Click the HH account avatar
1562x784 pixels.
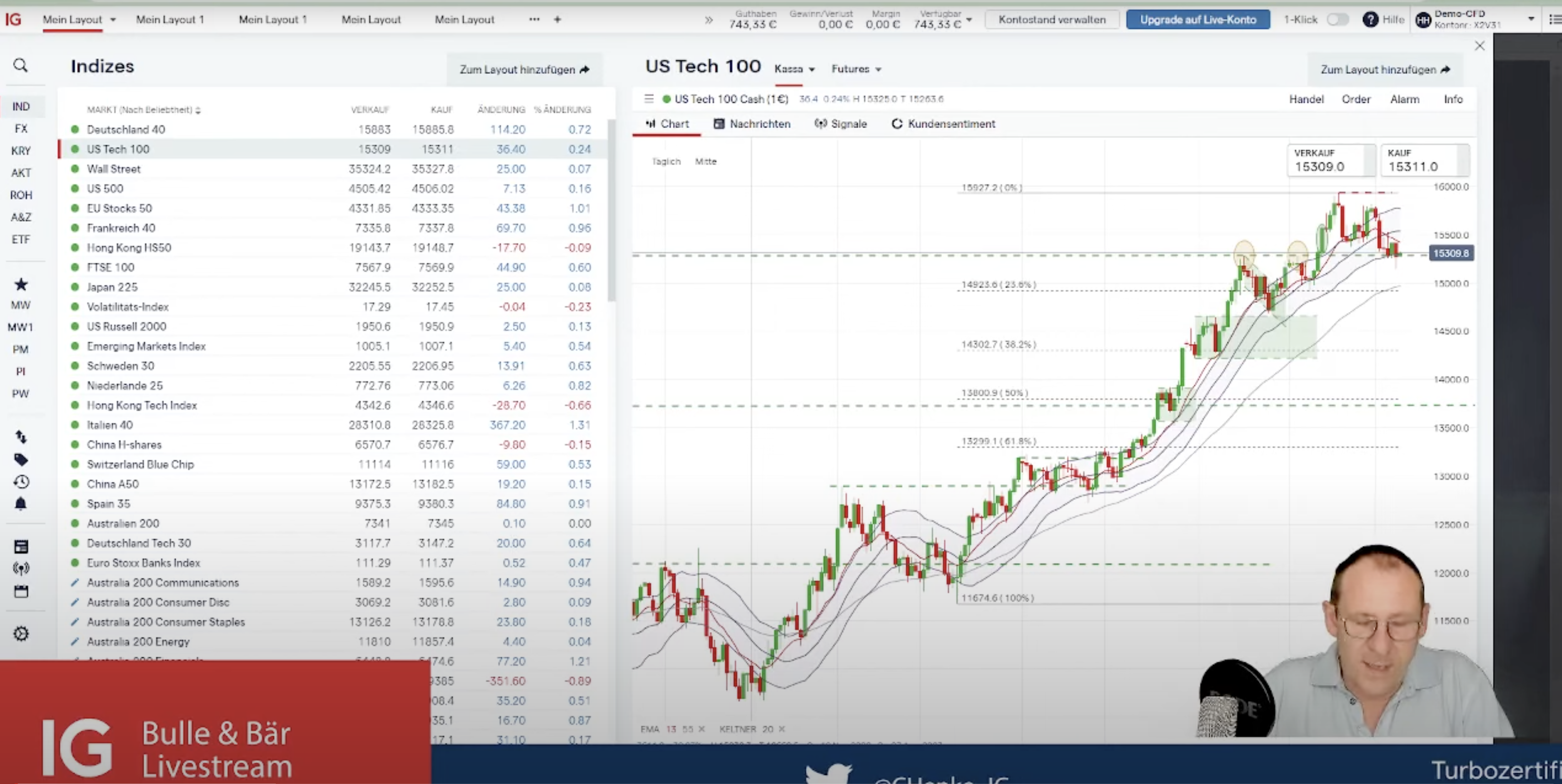click(1423, 20)
